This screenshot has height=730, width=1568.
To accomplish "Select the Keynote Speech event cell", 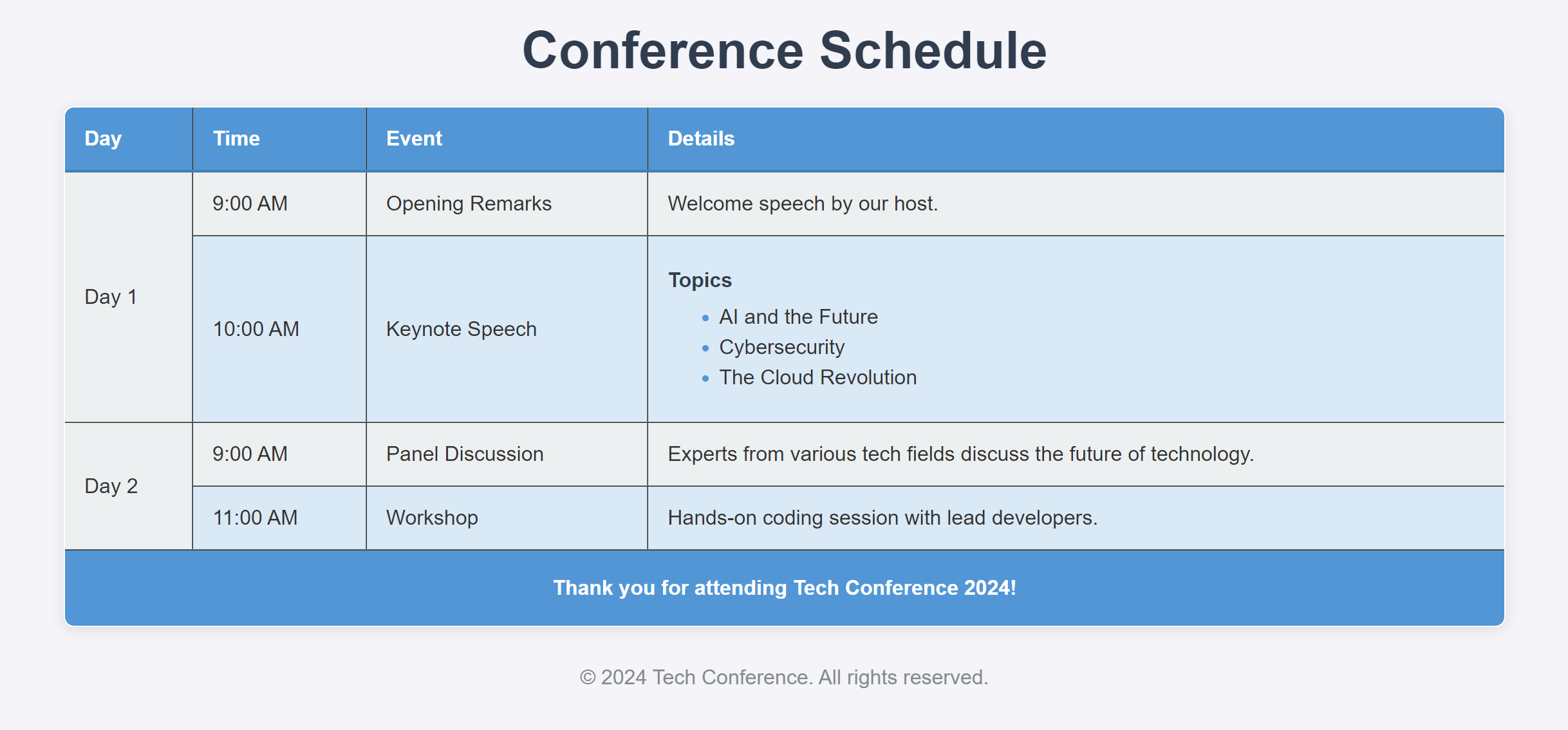I will 507,329.
